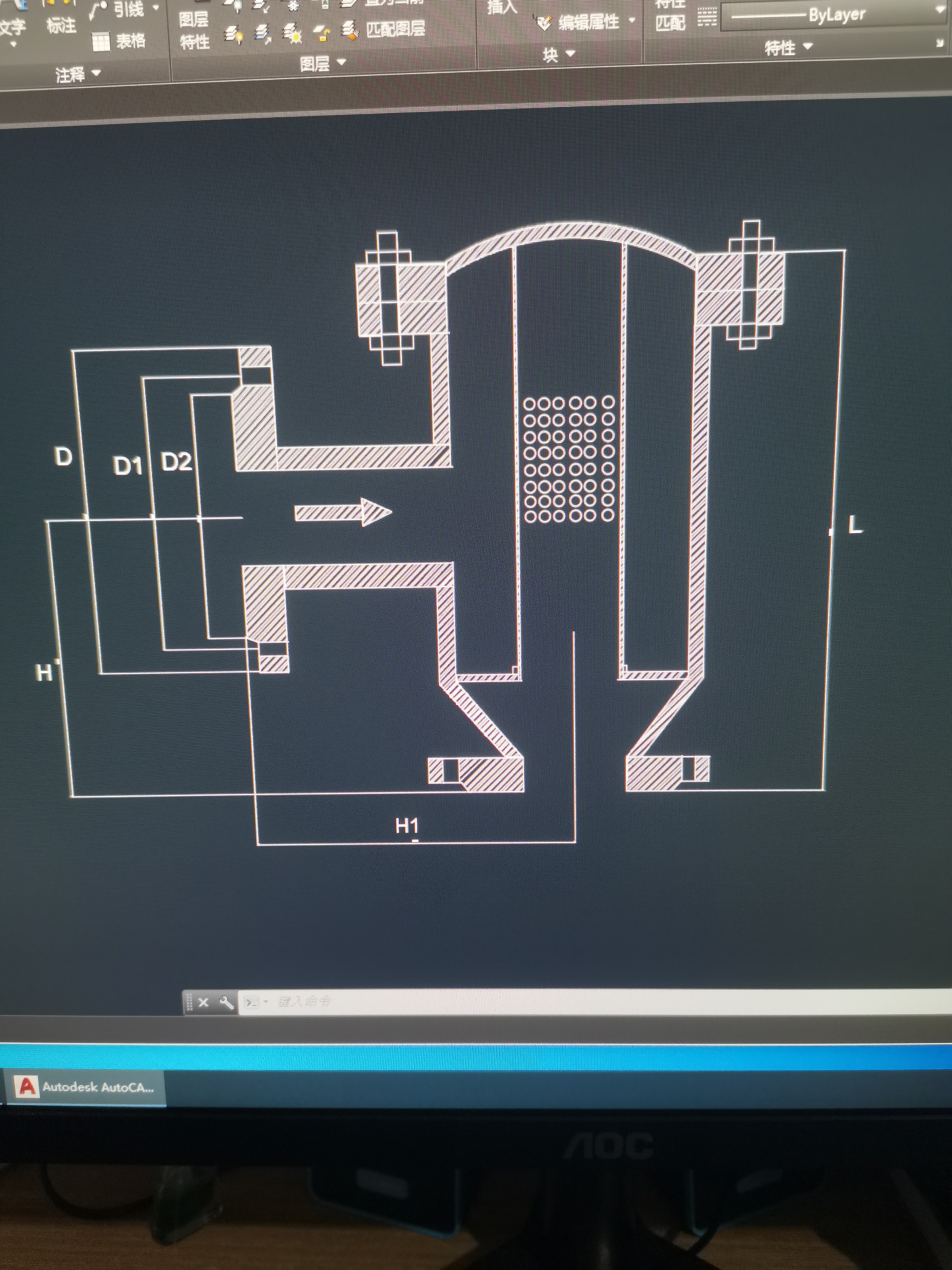Open the 引线 (Leader) dropdown arrow
The height and width of the screenshot is (1270, 952).
[155, 8]
